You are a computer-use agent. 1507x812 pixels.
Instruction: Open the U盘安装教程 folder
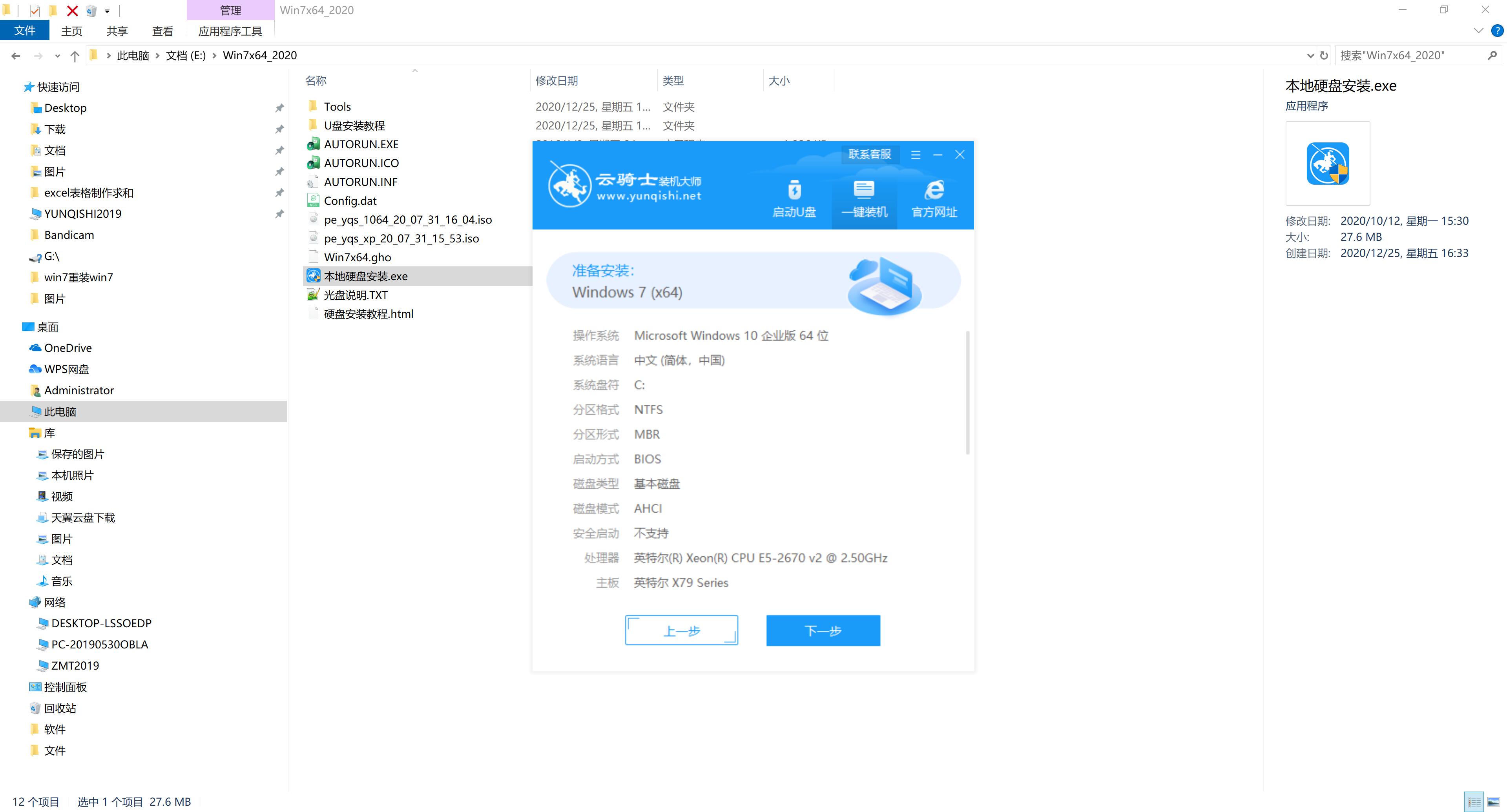tap(355, 125)
